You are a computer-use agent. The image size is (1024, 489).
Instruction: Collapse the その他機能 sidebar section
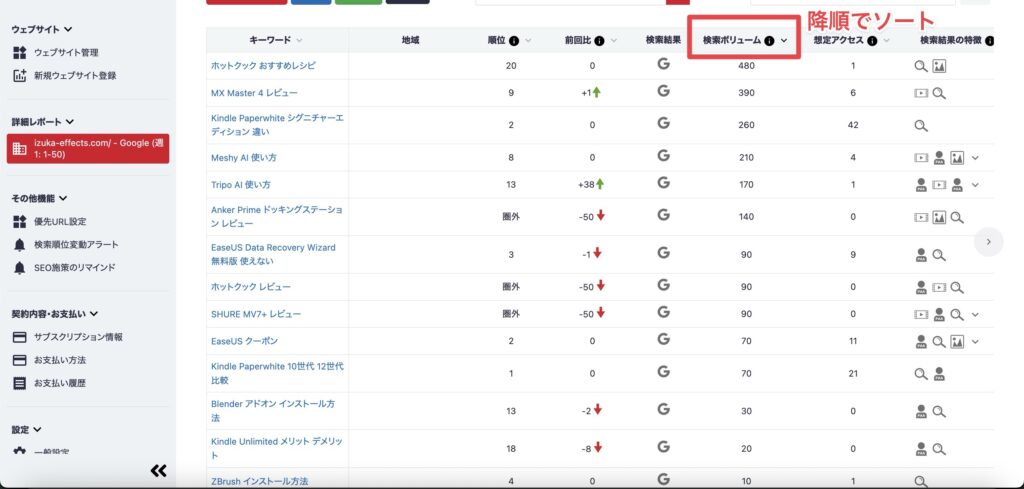(x=63, y=198)
